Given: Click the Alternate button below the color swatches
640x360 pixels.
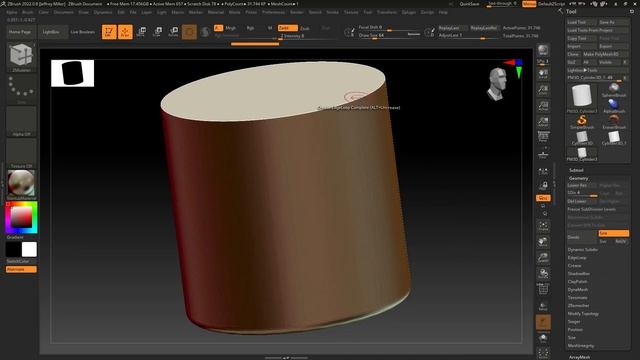Looking at the screenshot, I should pos(21,269).
